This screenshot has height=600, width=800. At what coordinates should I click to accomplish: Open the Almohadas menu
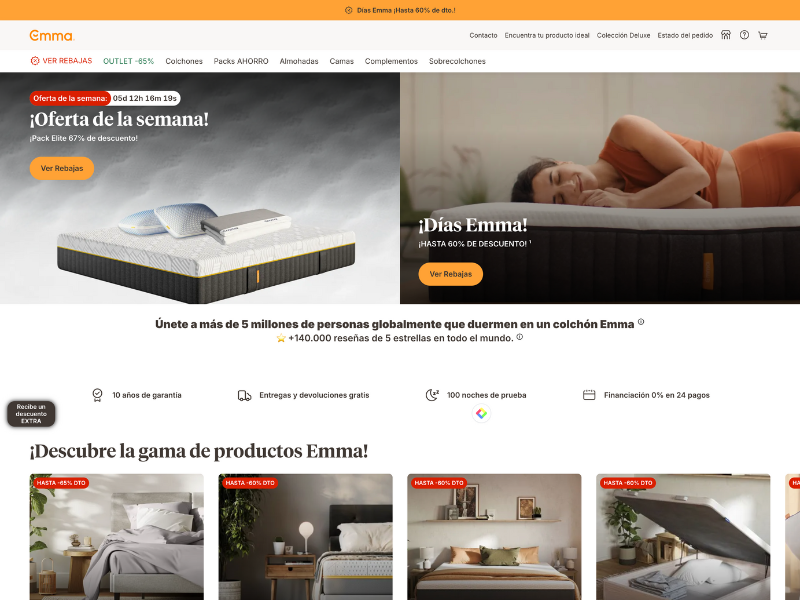pos(299,61)
